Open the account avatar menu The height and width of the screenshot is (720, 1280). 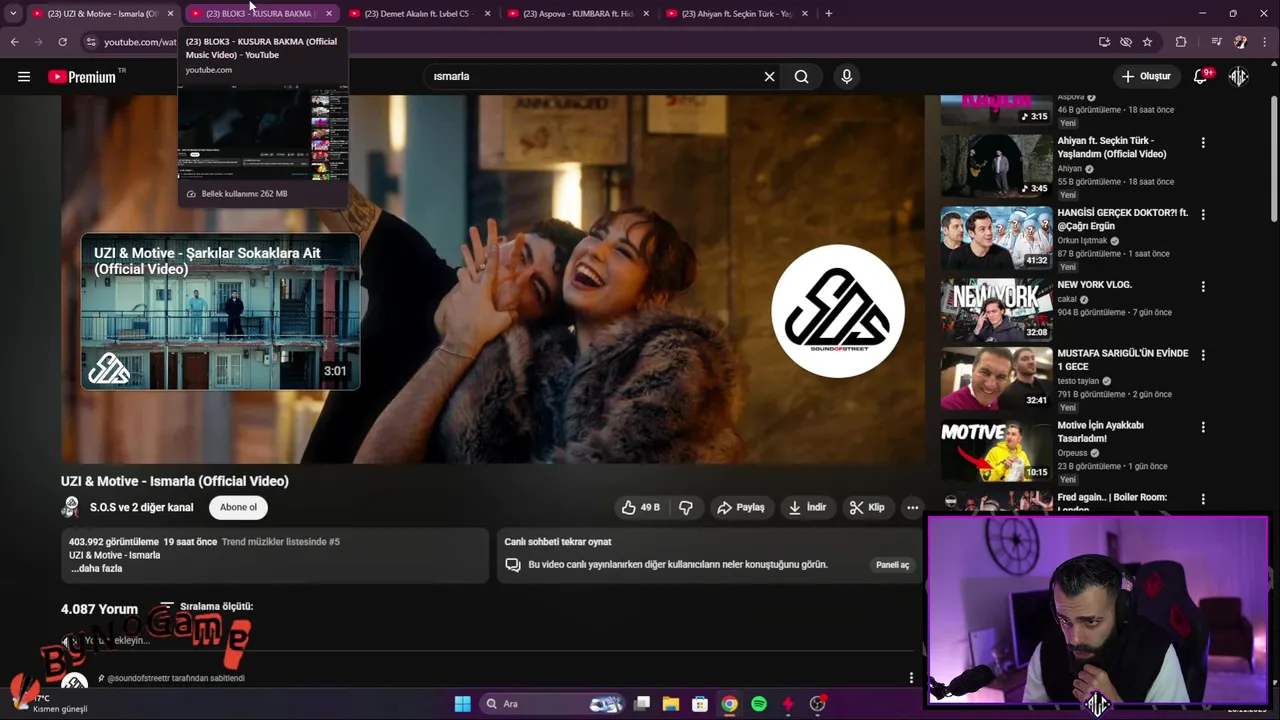click(1239, 76)
